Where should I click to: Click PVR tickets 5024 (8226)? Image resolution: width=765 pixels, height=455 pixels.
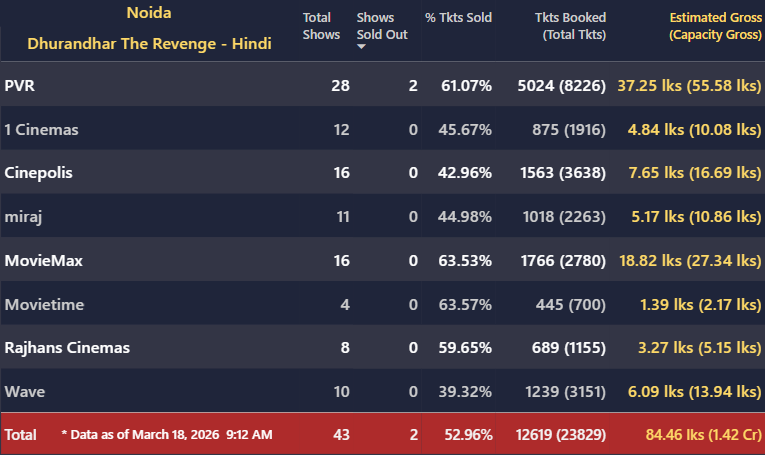tap(562, 86)
